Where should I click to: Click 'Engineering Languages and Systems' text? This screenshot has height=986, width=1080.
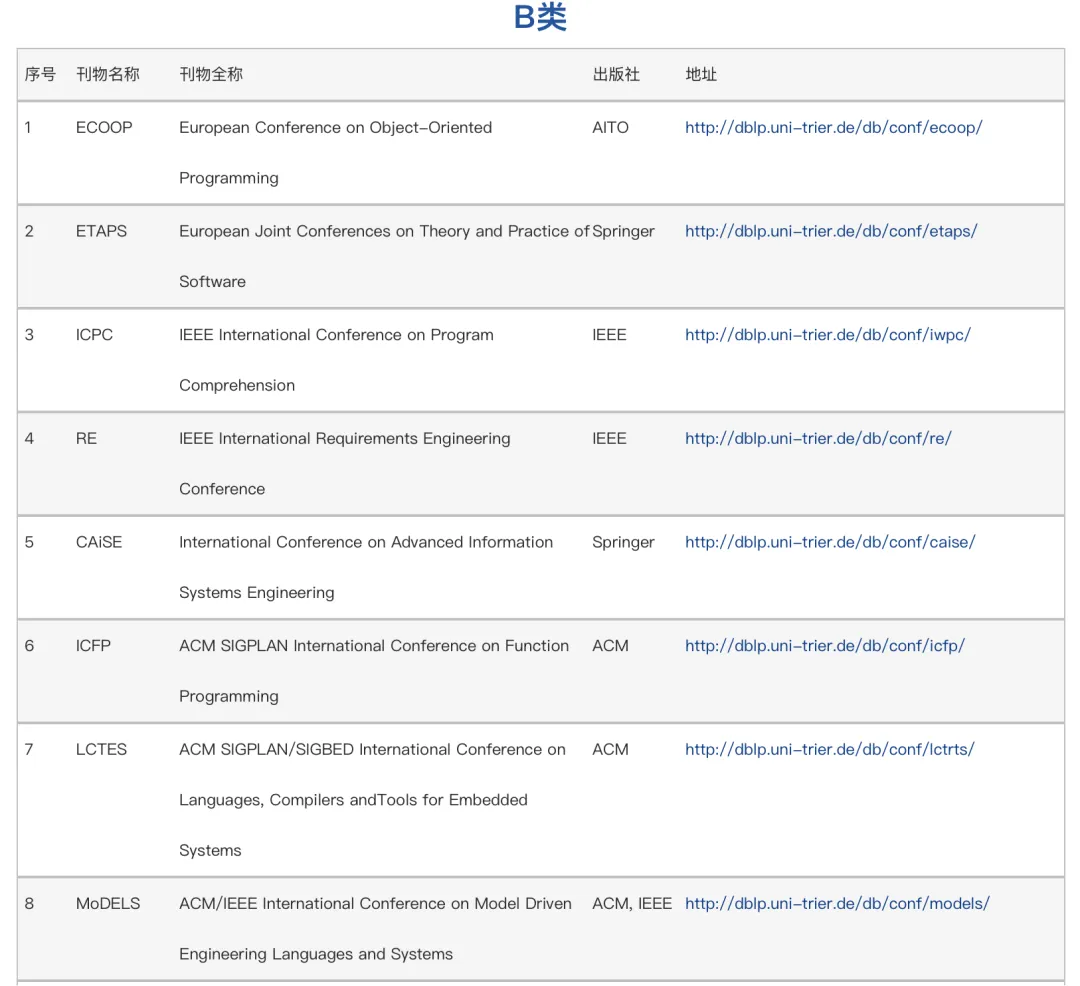point(316,954)
